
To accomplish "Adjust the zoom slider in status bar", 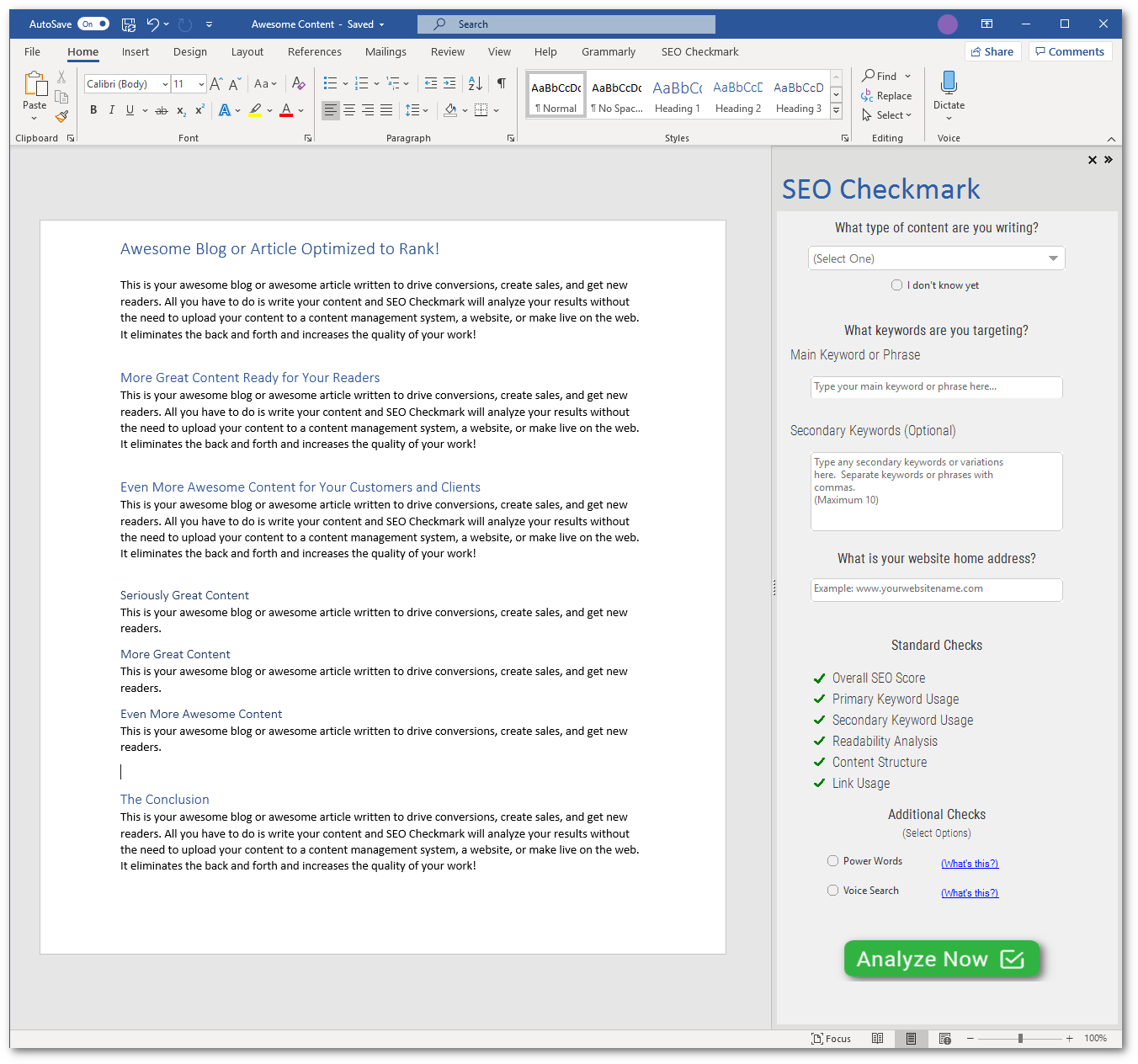I will (1020, 1039).
